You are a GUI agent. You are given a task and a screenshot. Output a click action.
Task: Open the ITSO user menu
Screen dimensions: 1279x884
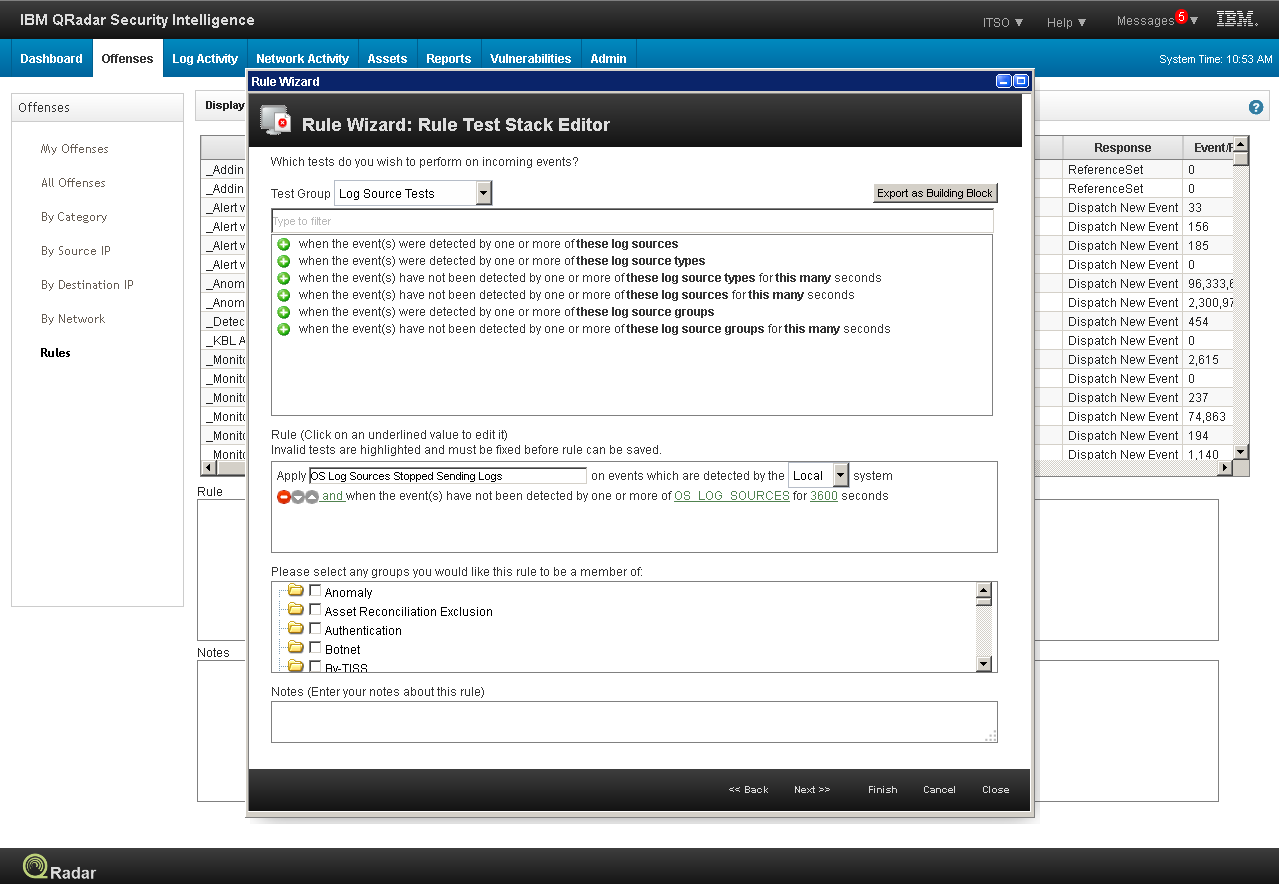click(1003, 21)
